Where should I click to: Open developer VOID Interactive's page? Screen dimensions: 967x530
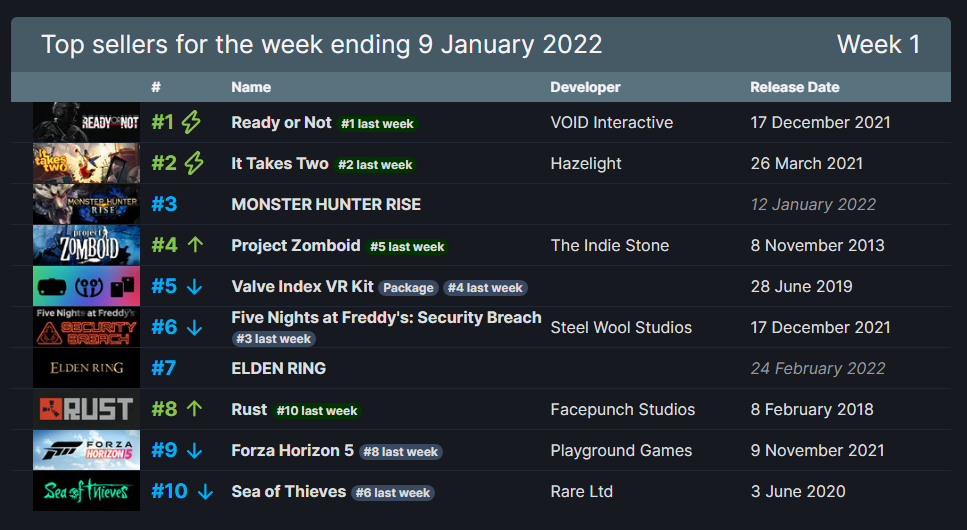click(x=611, y=122)
